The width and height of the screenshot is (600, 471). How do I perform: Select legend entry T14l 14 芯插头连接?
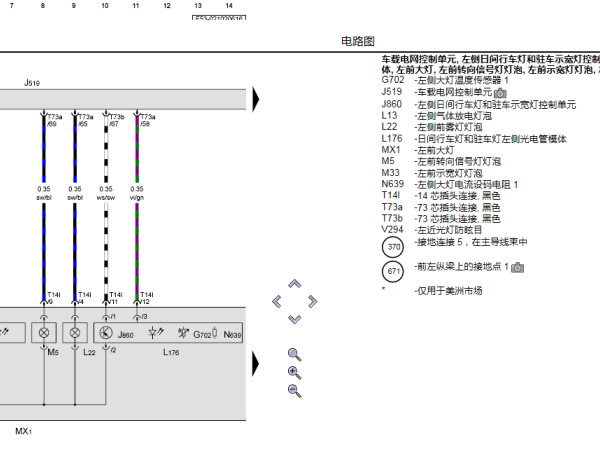(x=440, y=196)
